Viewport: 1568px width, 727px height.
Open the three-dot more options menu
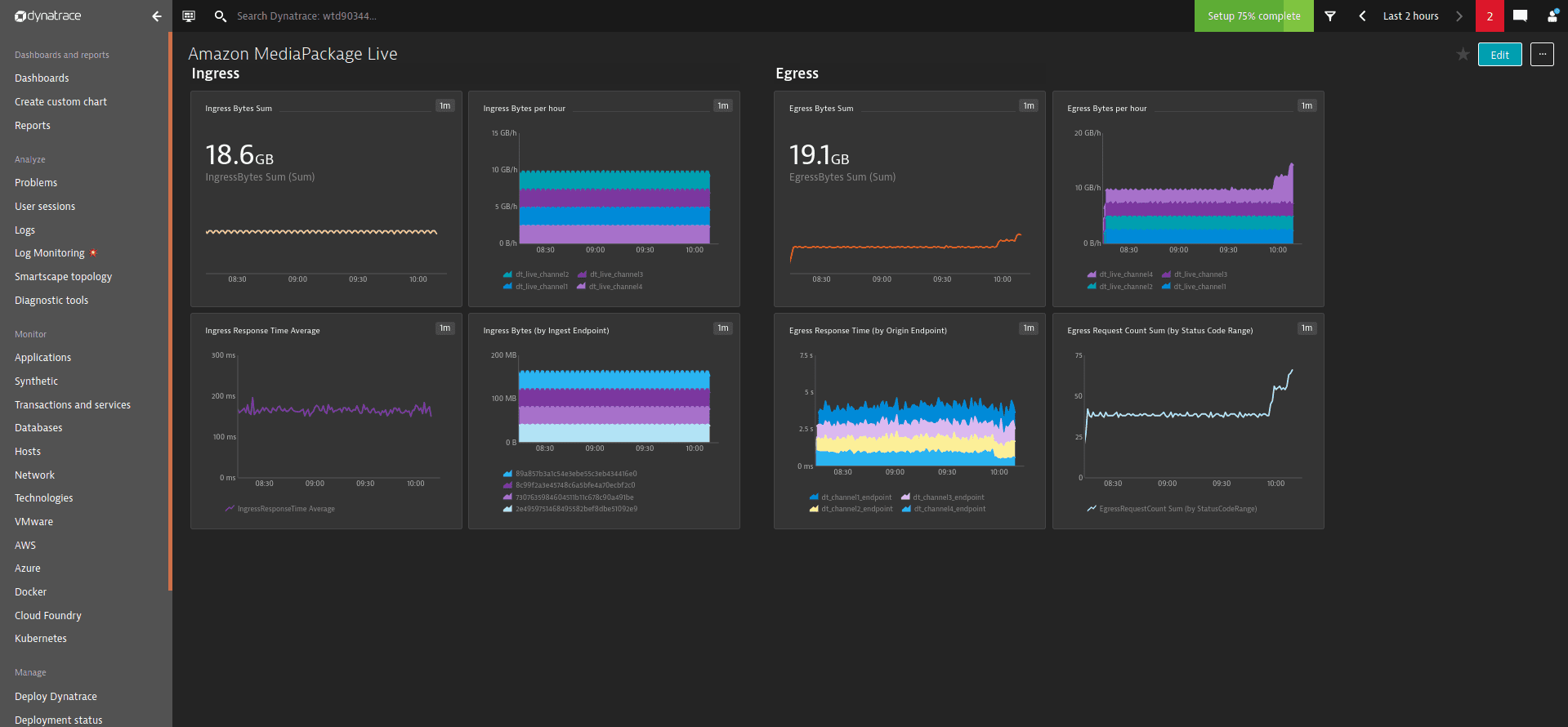[1542, 55]
